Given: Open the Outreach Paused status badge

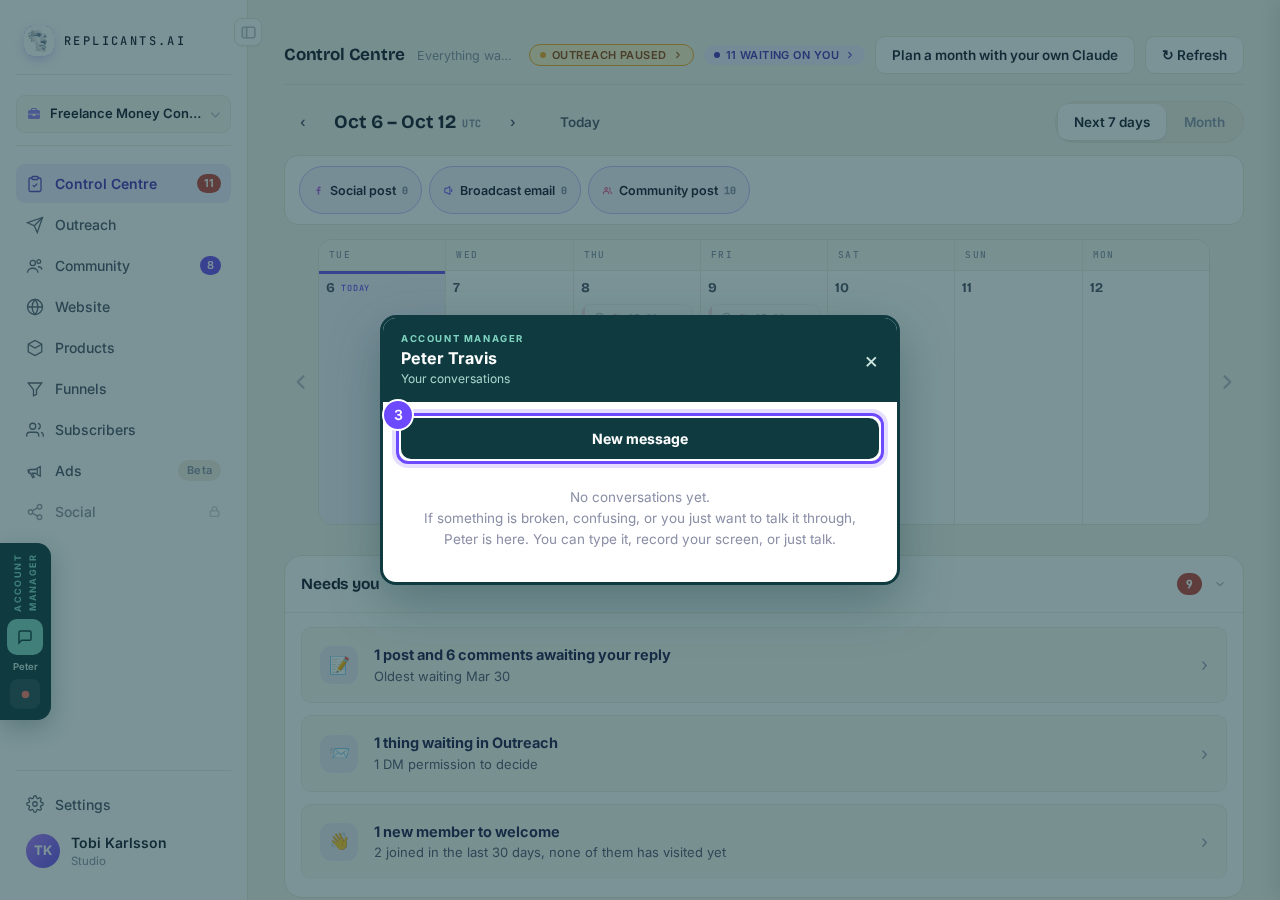Looking at the screenshot, I should click(611, 55).
